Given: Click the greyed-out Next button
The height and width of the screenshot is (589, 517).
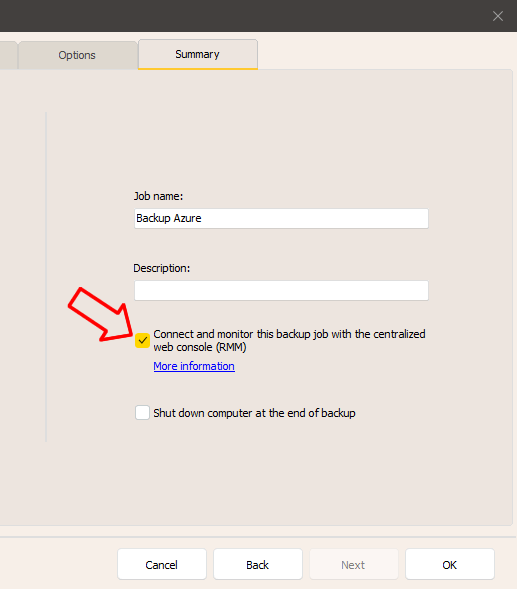Looking at the screenshot, I should 354,564.
